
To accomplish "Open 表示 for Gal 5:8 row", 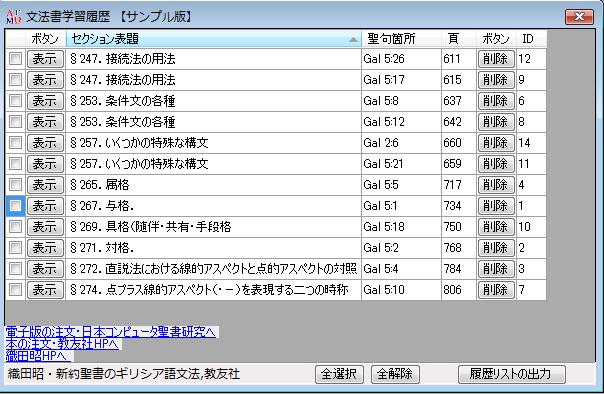I will [x=45, y=101].
